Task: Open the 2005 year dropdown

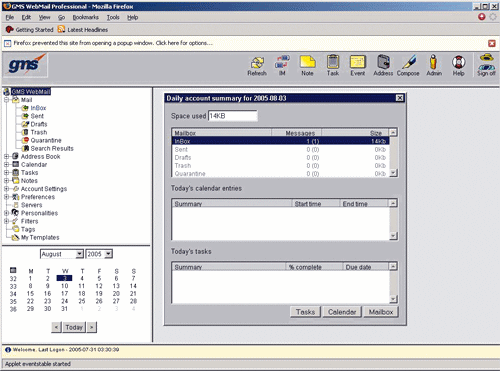Action: tap(108, 254)
